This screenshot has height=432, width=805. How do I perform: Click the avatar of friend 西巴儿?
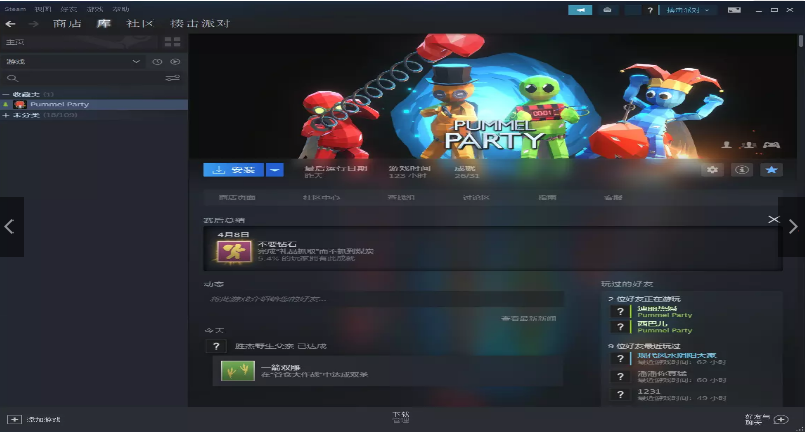pos(620,327)
